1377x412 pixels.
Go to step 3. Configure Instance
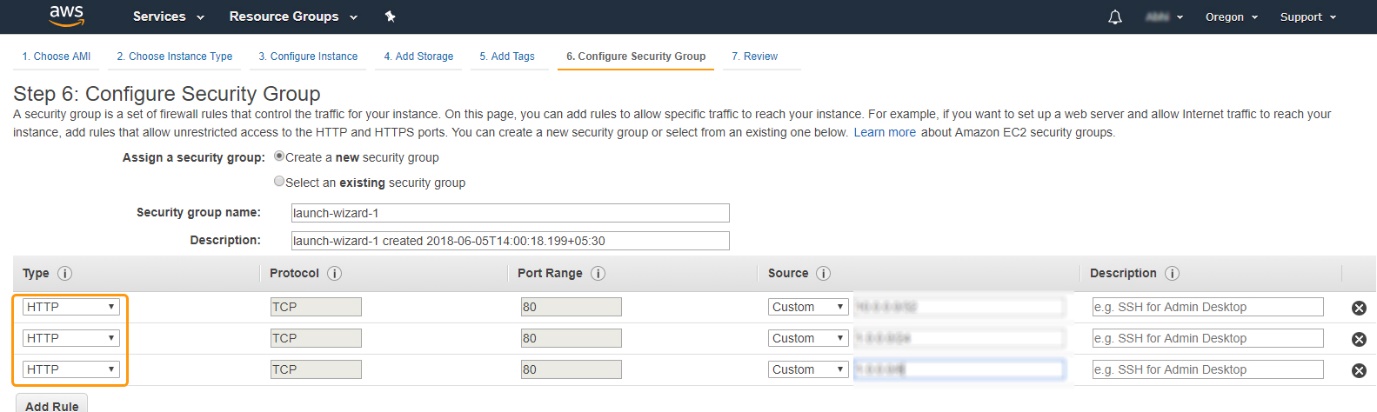[x=308, y=56]
